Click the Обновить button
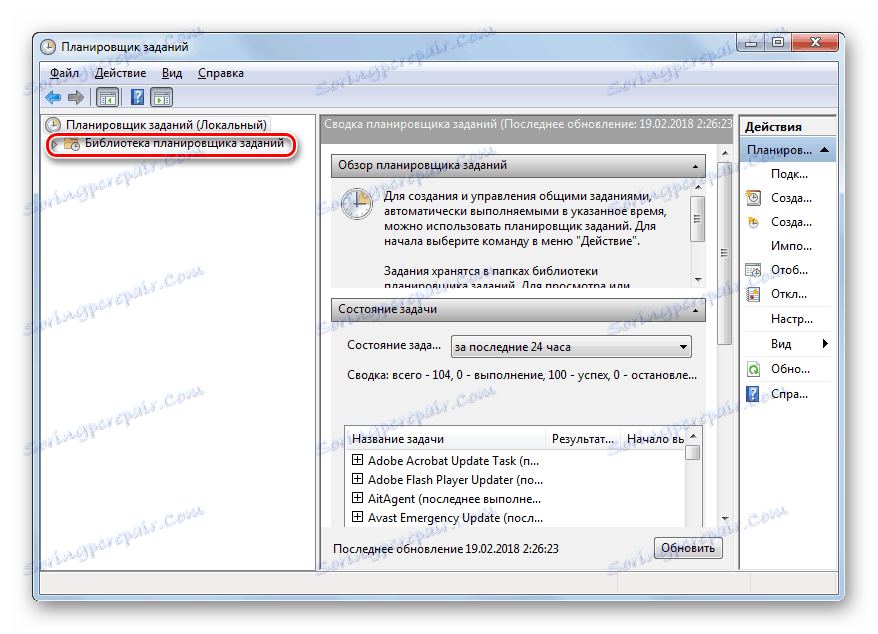 pyautogui.click(x=688, y=548)
